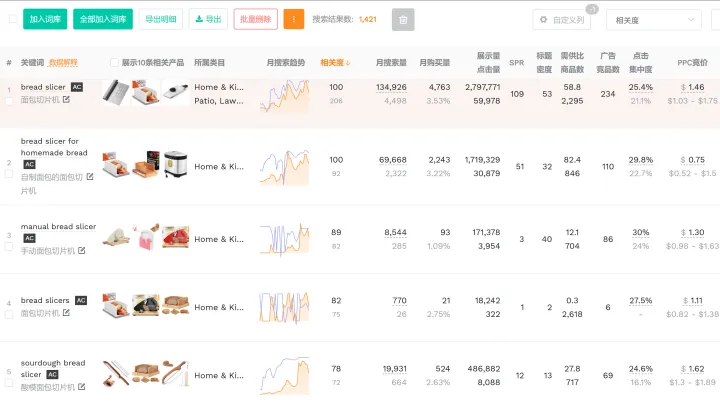The image size is (720, 403).
Task: Open pink slicer thumbnail in manual bread slicer row
Action: (x=146, y=237)
